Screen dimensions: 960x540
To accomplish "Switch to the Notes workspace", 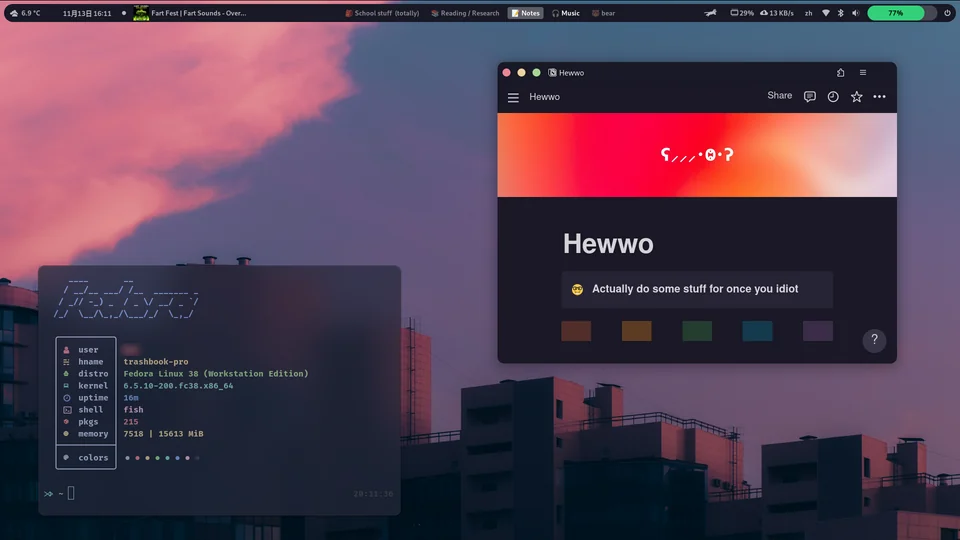I will [525, 13].
